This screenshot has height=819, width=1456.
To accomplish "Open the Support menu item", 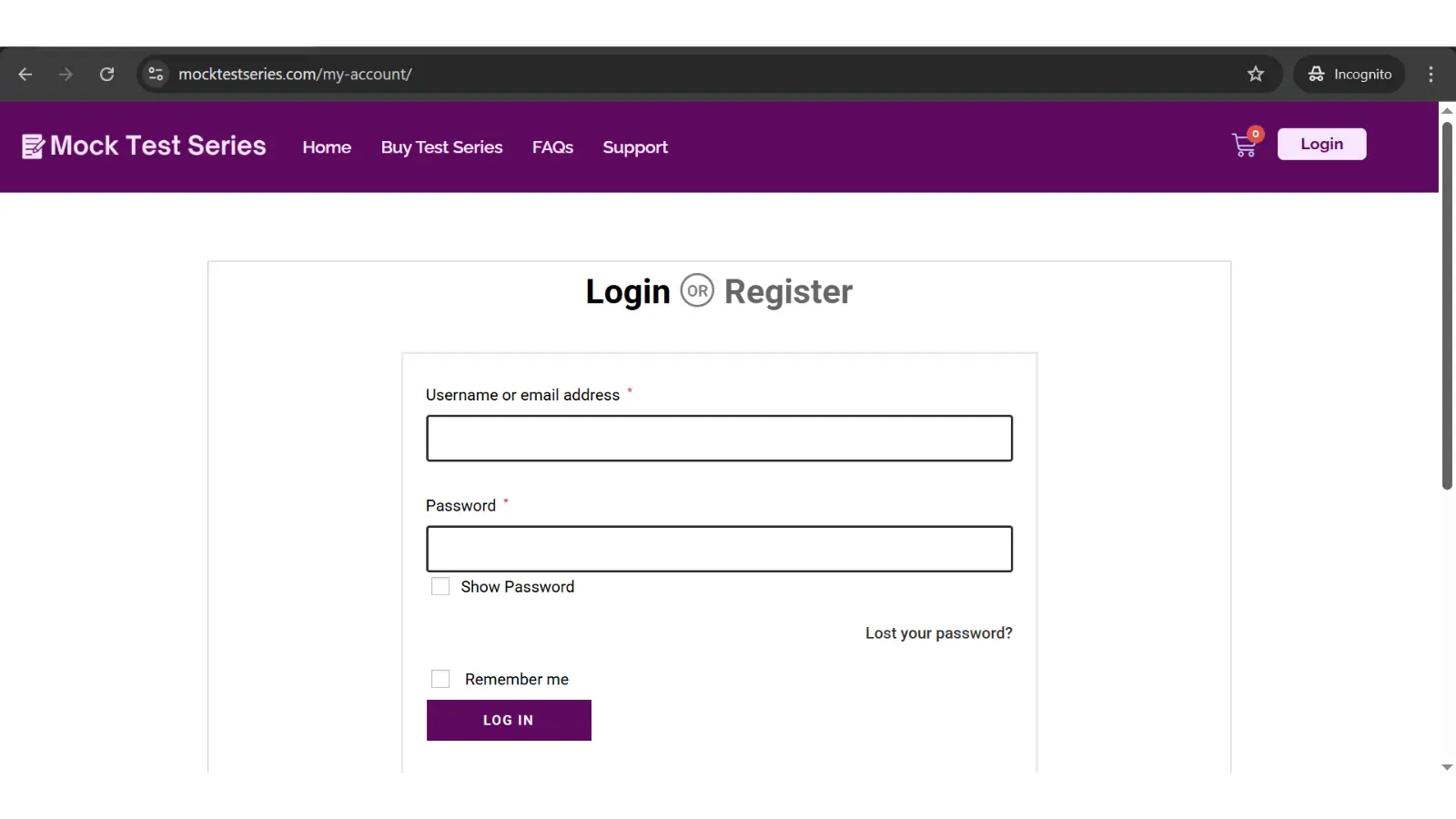I will (635, 147).
